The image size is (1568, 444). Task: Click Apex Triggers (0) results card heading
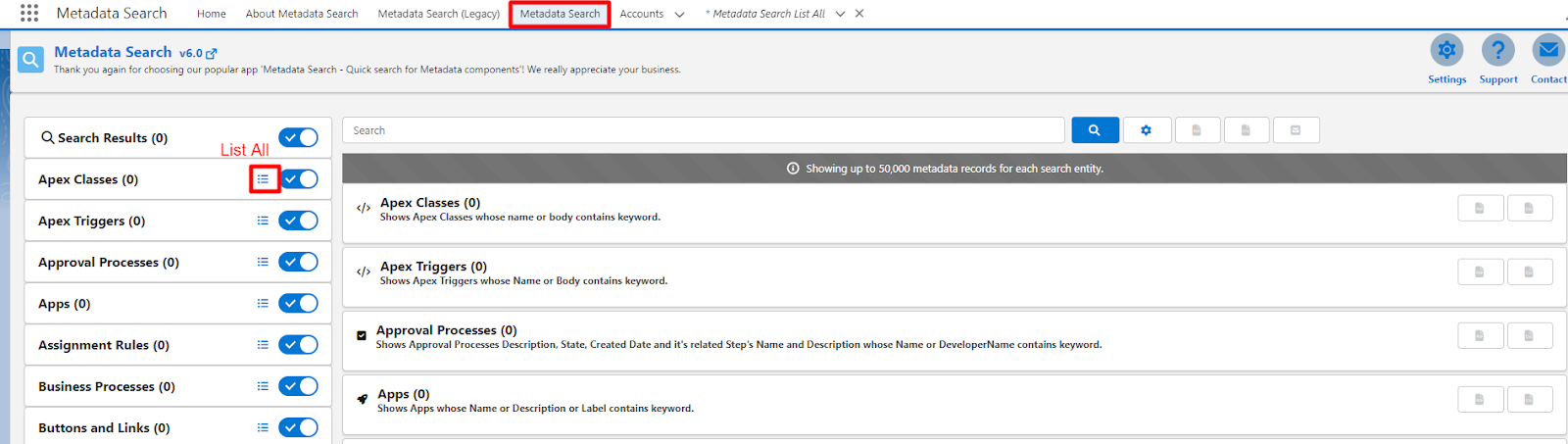coord(433,267)
